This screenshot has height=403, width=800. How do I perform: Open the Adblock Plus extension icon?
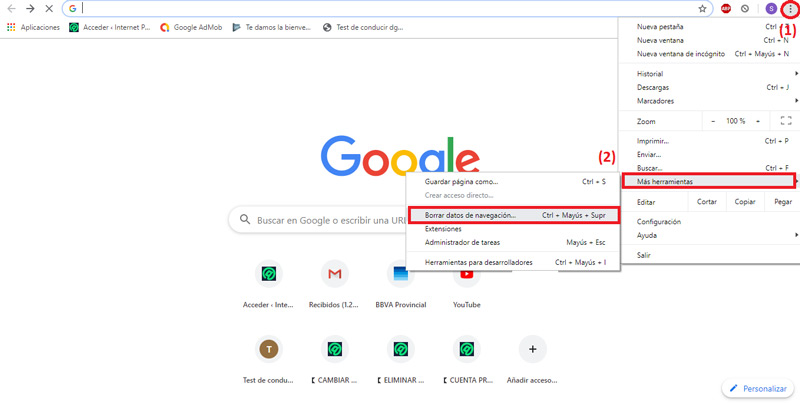(x=726, y=8)
